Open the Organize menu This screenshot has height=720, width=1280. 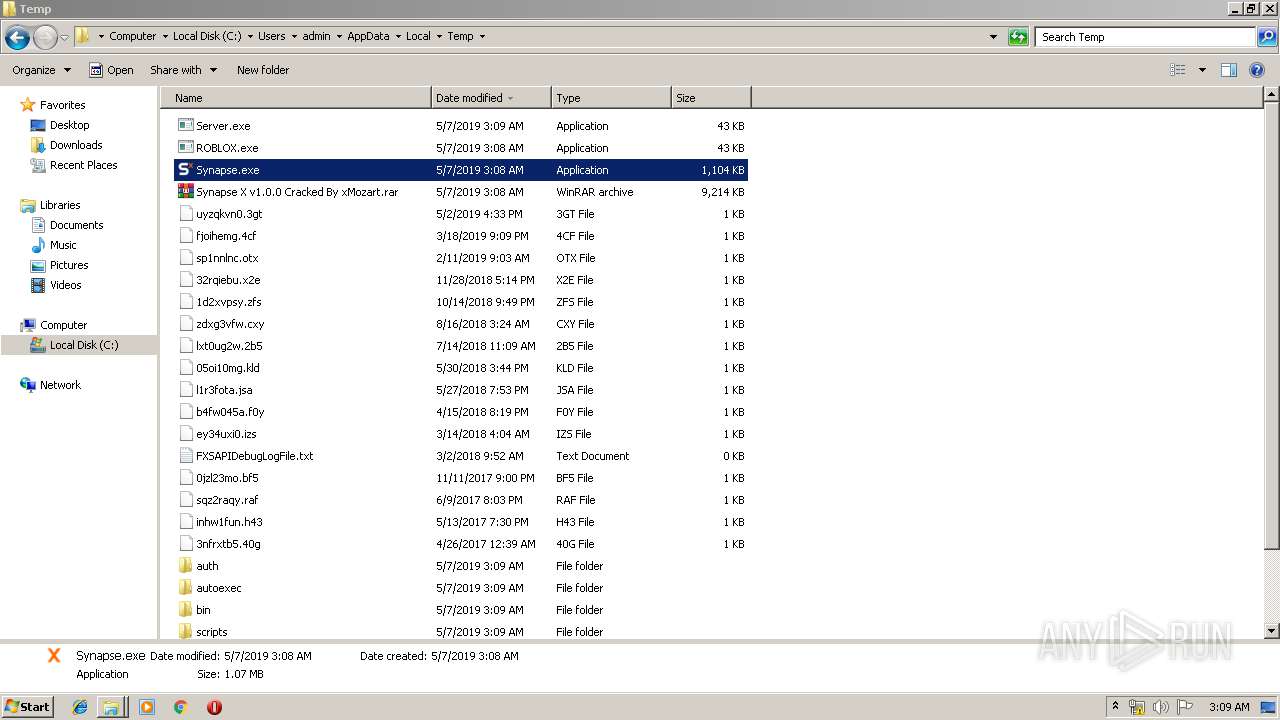[41, 70]
